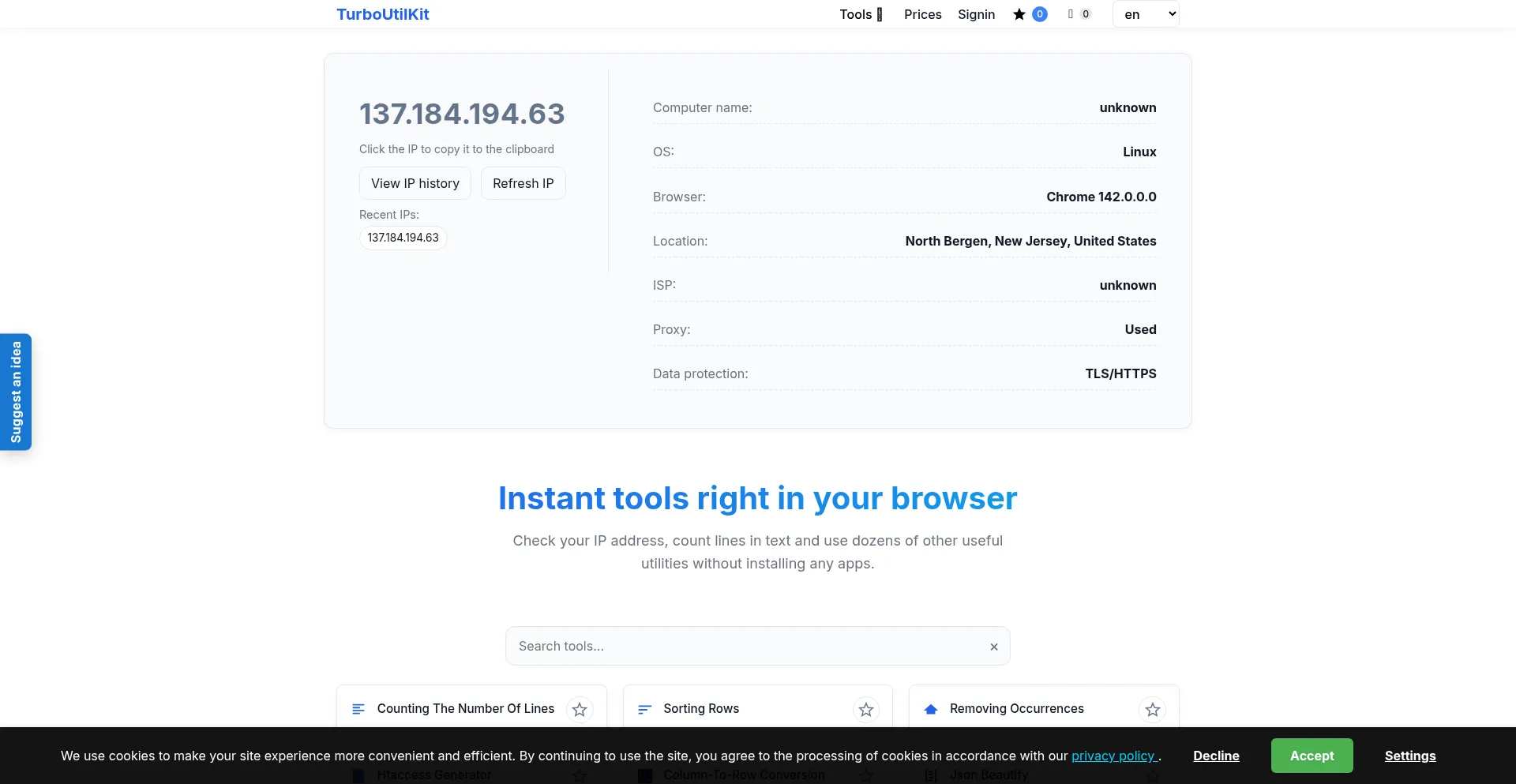
Task: Accept the cookie policy
Action: coord(1311,755)
